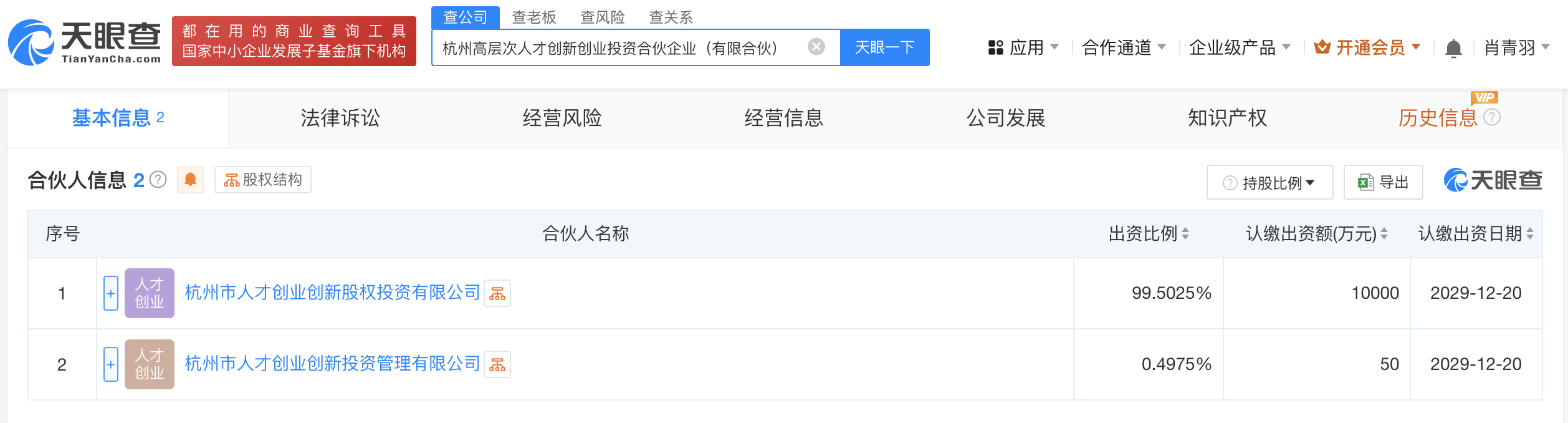This screenshot has width=1568, height=423.
Task: Click the notification bell icon at top right
Action: point(1455,47)
